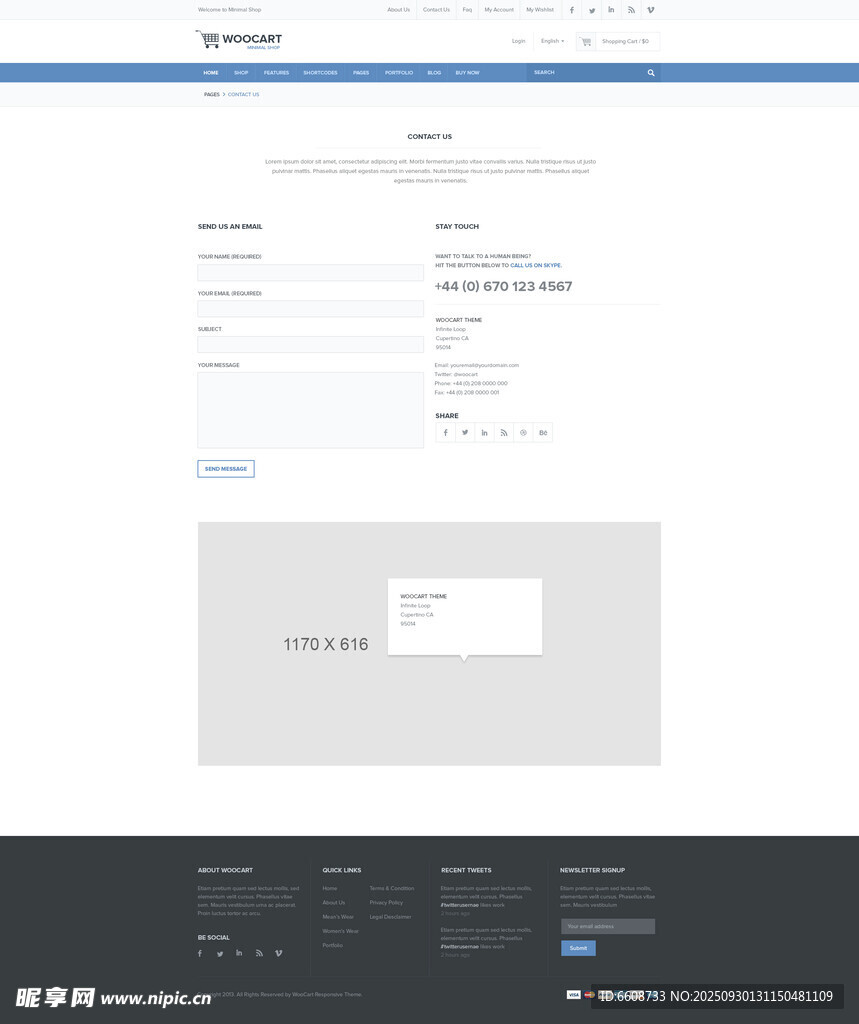Click the Facebook icon in the top bar
Image resolution: width=859 pixels, height=1024 pixels.
pyautogui.click(x=572, y=10)
